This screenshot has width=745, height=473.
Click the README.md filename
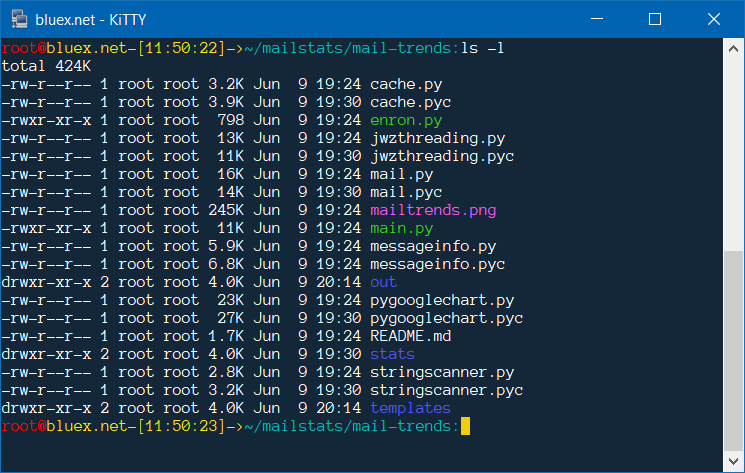[410, 336]
